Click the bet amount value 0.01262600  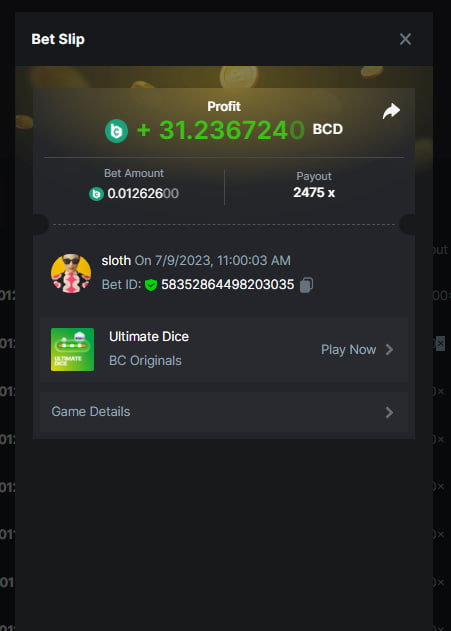(x=143, y=194)
